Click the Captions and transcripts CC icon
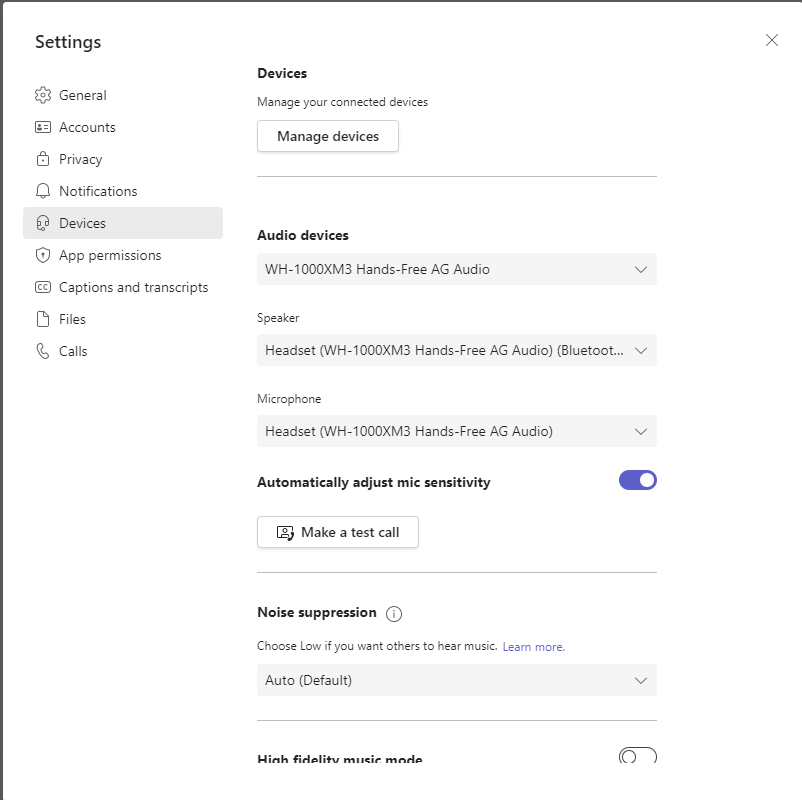Viewport: 802px width, 800px height. click(x=42, y=287)
